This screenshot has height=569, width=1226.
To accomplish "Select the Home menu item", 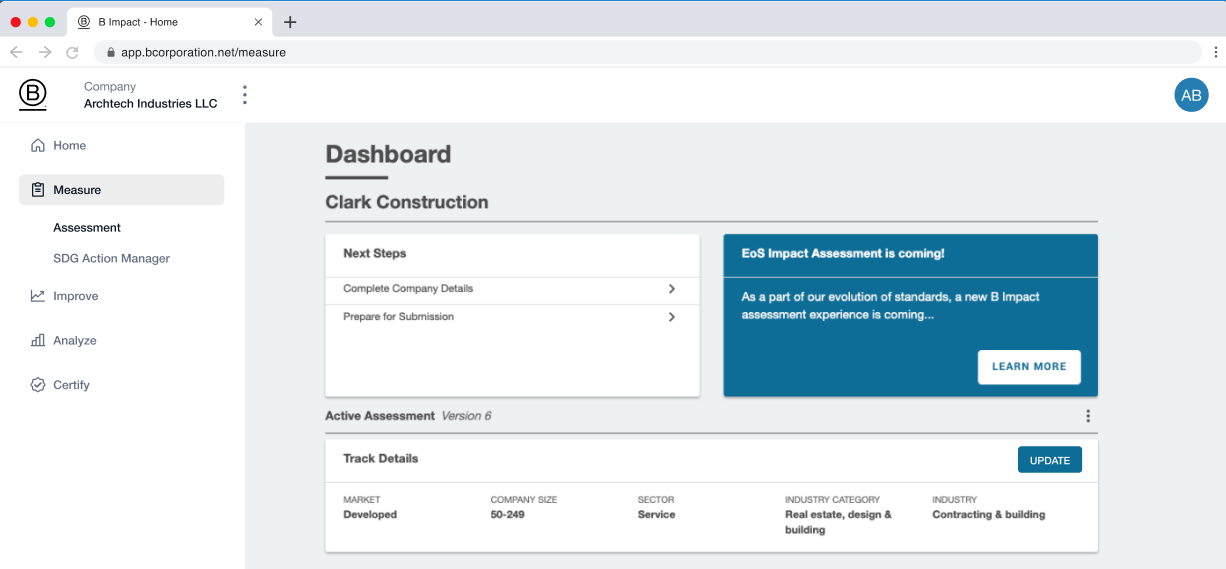I will pyautogui.click(x=122, y=145).
